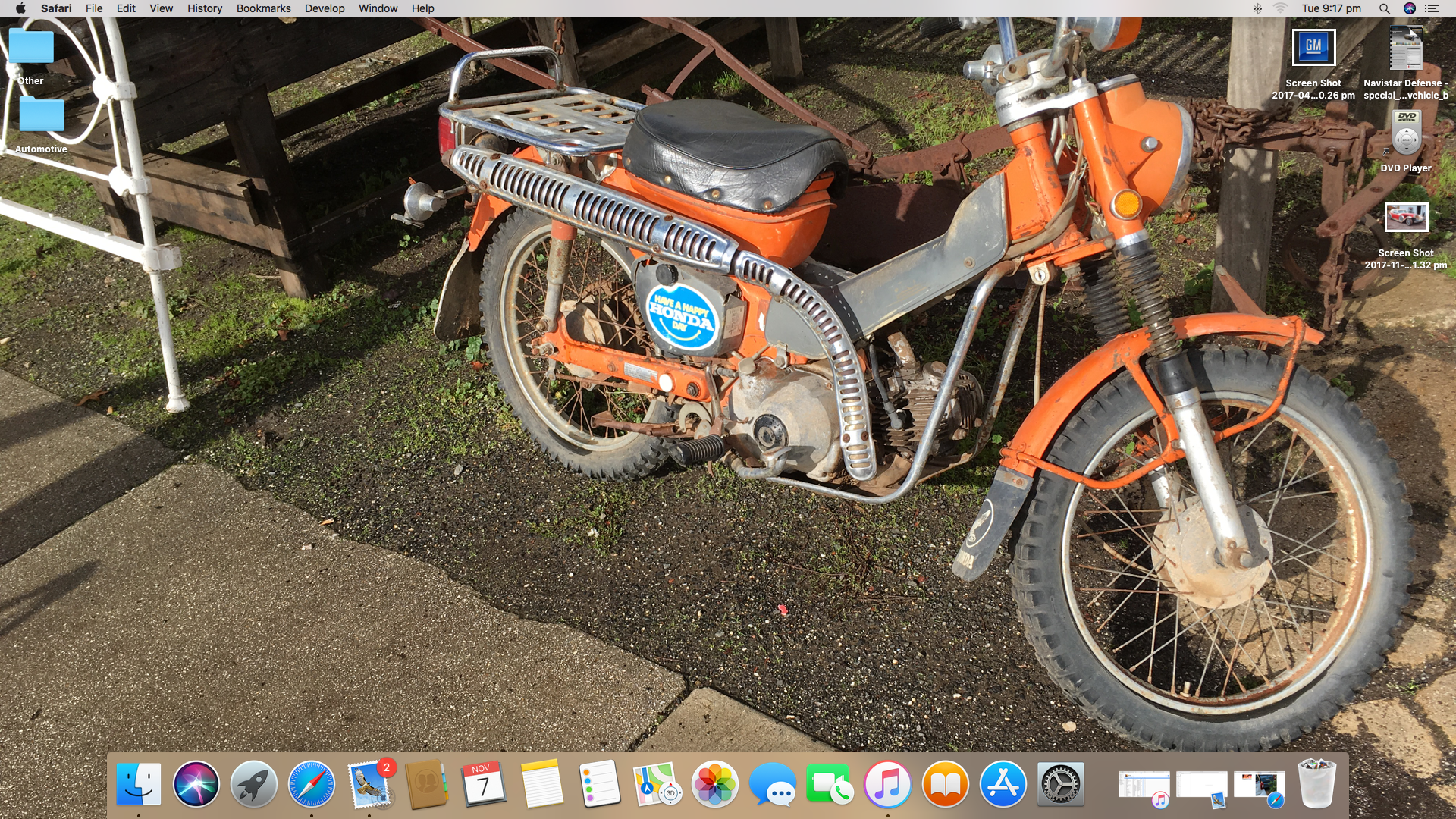This screenshot has width=1456, height=819.
Task: Open Launchpad rocket icon in Dock
Action: click(x=254, y=784)
